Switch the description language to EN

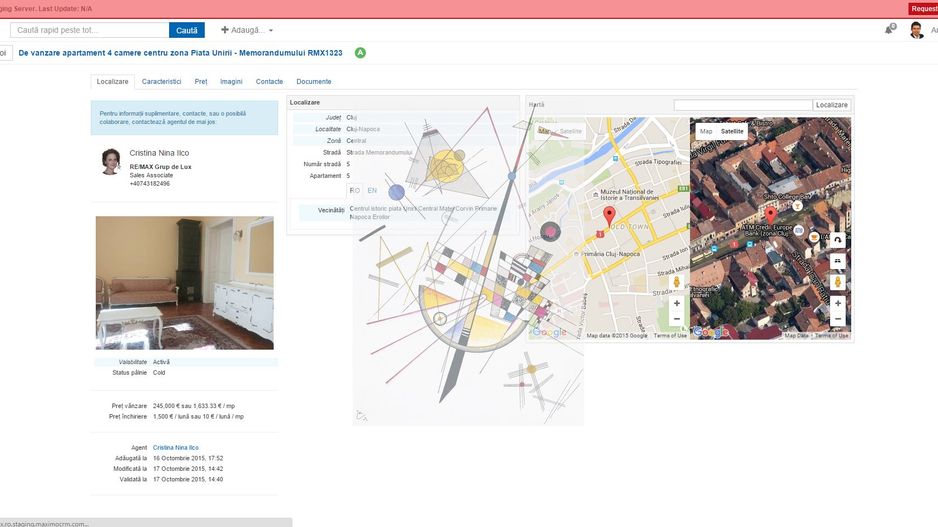point(372,190)
